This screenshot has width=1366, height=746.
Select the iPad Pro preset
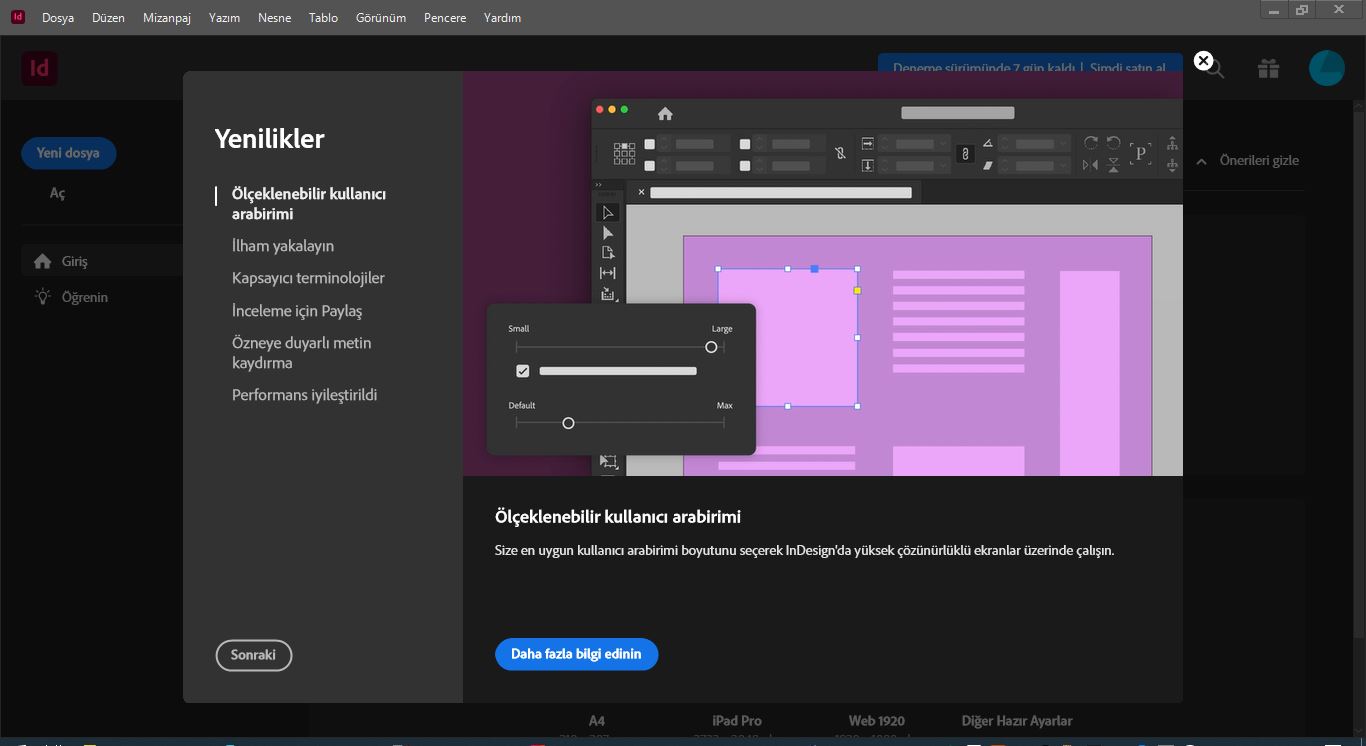(737, 721)
